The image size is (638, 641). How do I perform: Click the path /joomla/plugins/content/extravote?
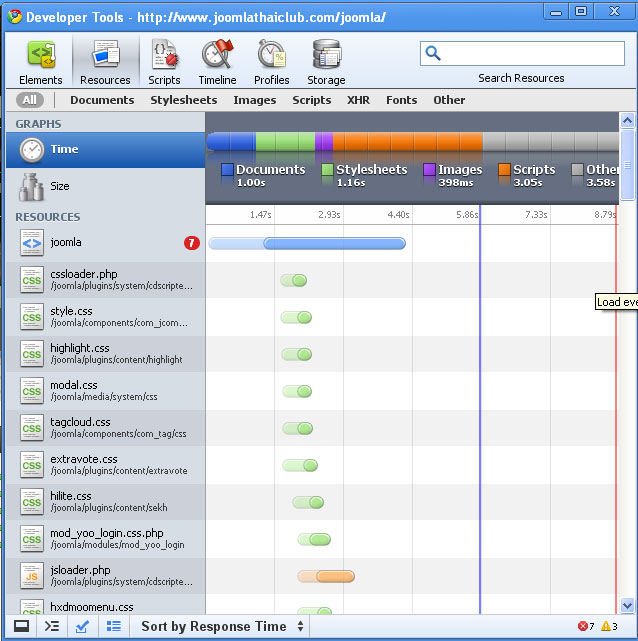(x=119, y=471)
